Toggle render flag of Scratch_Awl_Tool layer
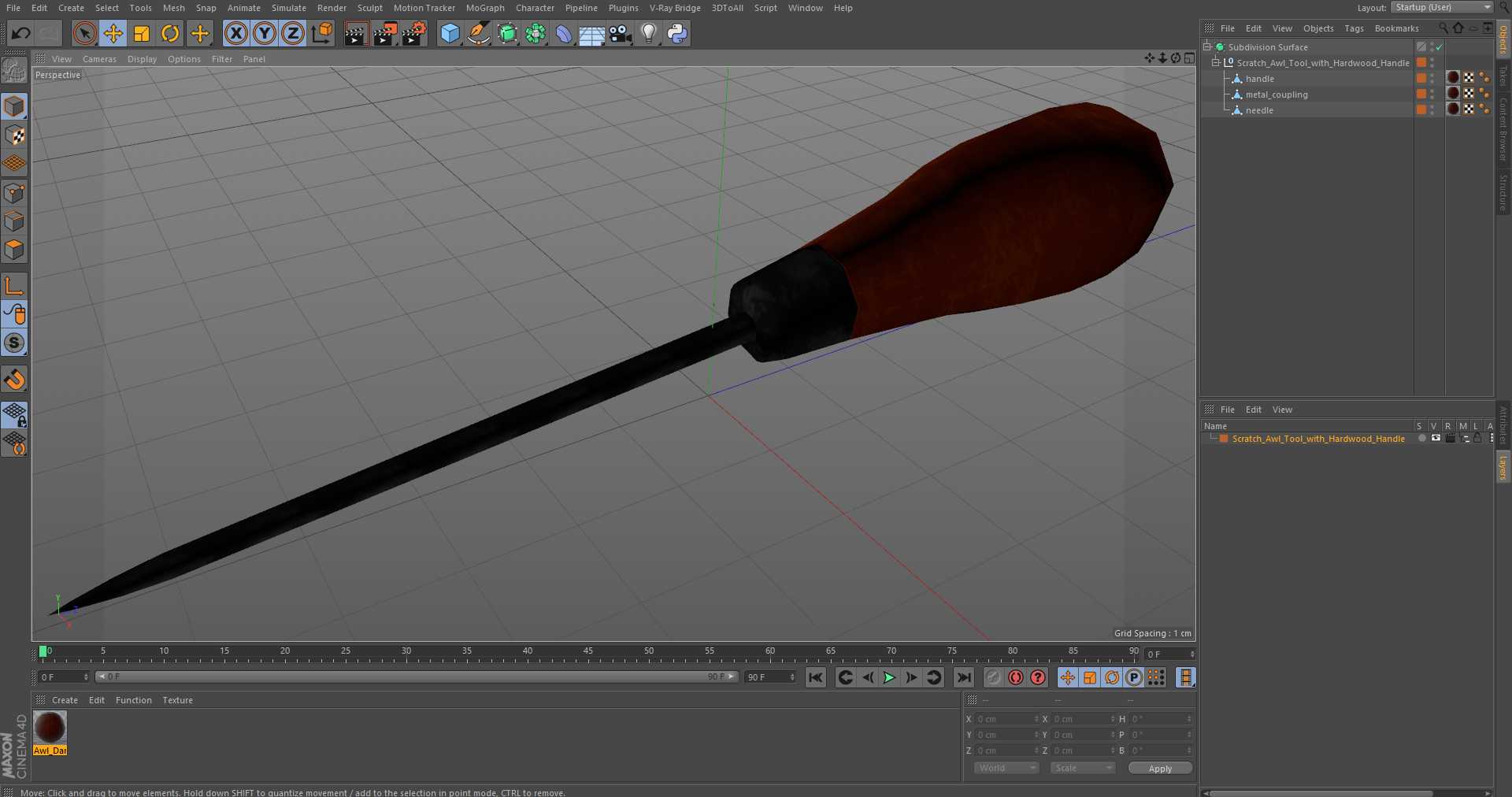The height and width of the screenshot is (797, 1512). coord(1450,438)
